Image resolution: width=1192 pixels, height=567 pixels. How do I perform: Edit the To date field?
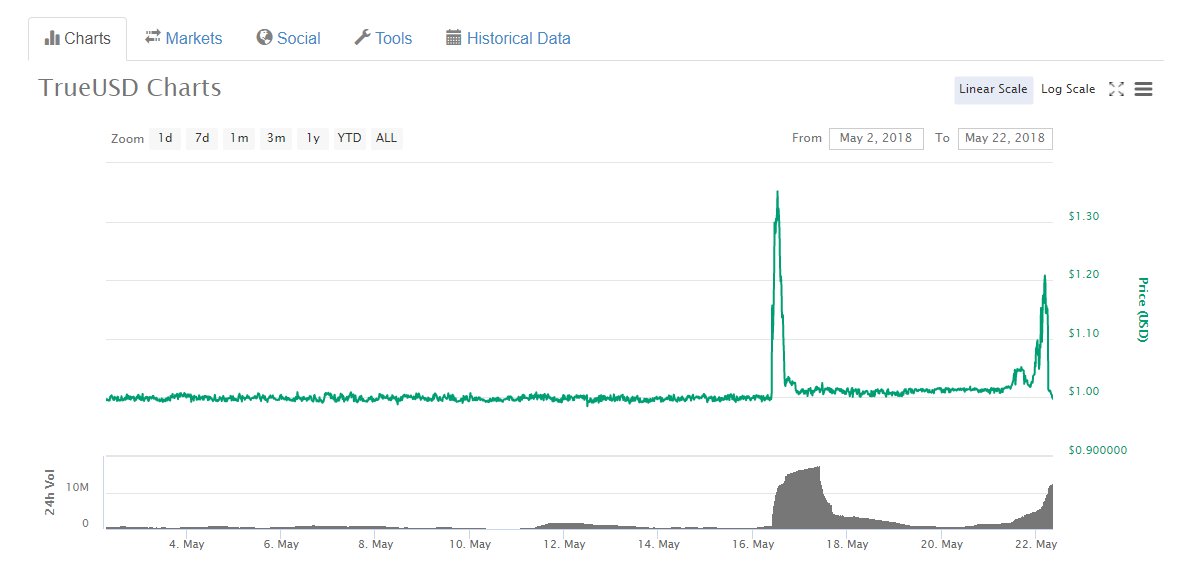(1005, 138)
